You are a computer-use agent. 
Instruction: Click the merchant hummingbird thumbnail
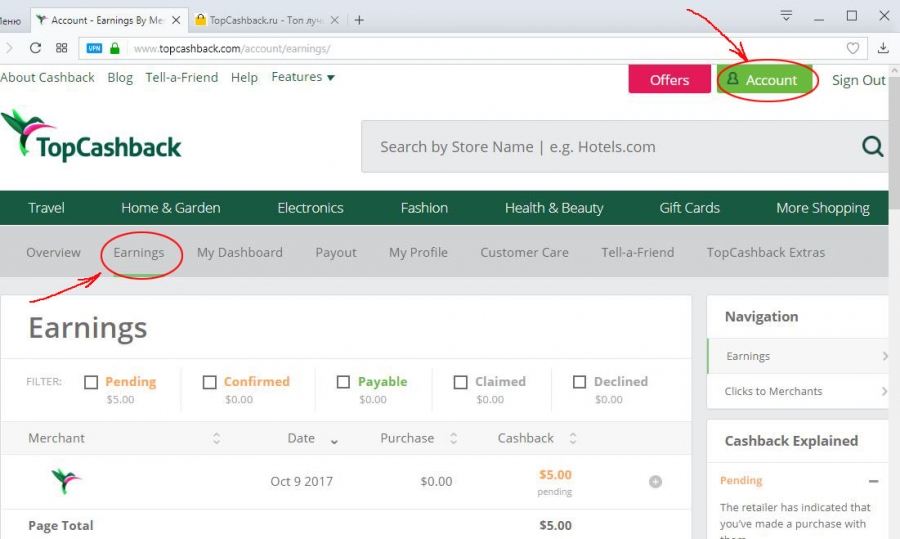(66, 480)
